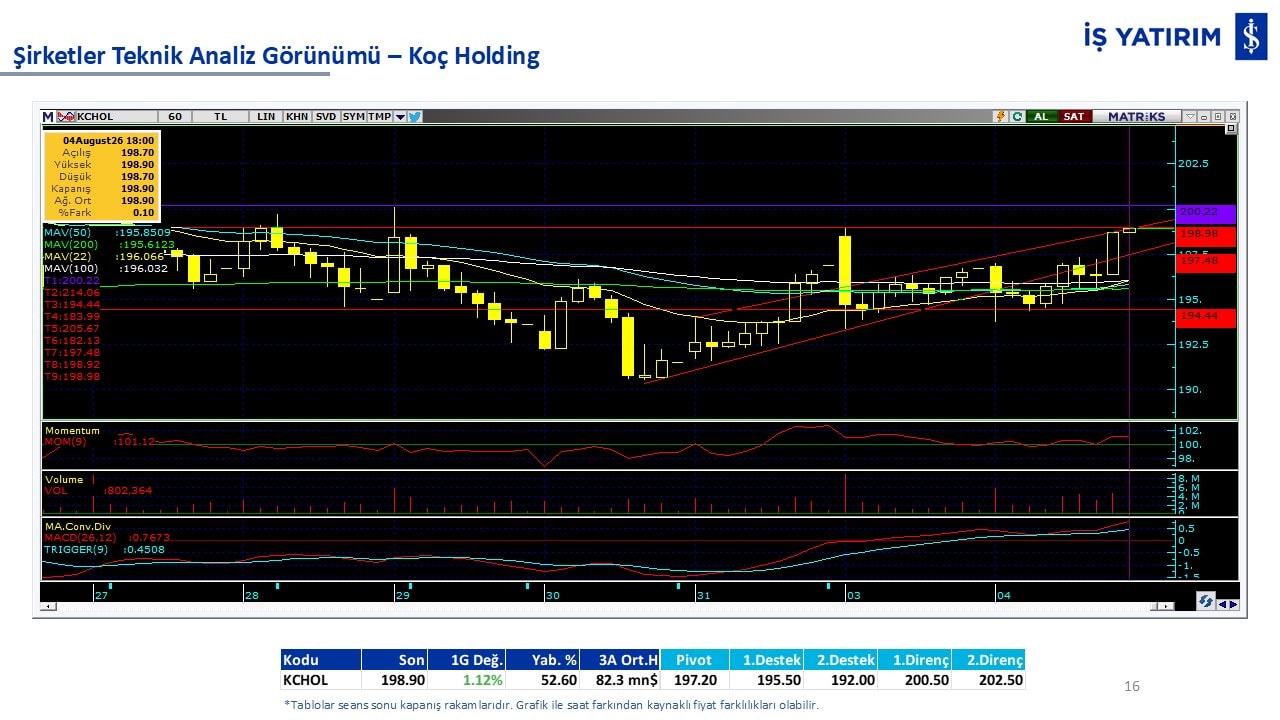Click the 197.20 pivot value cell

pos(694,680)
